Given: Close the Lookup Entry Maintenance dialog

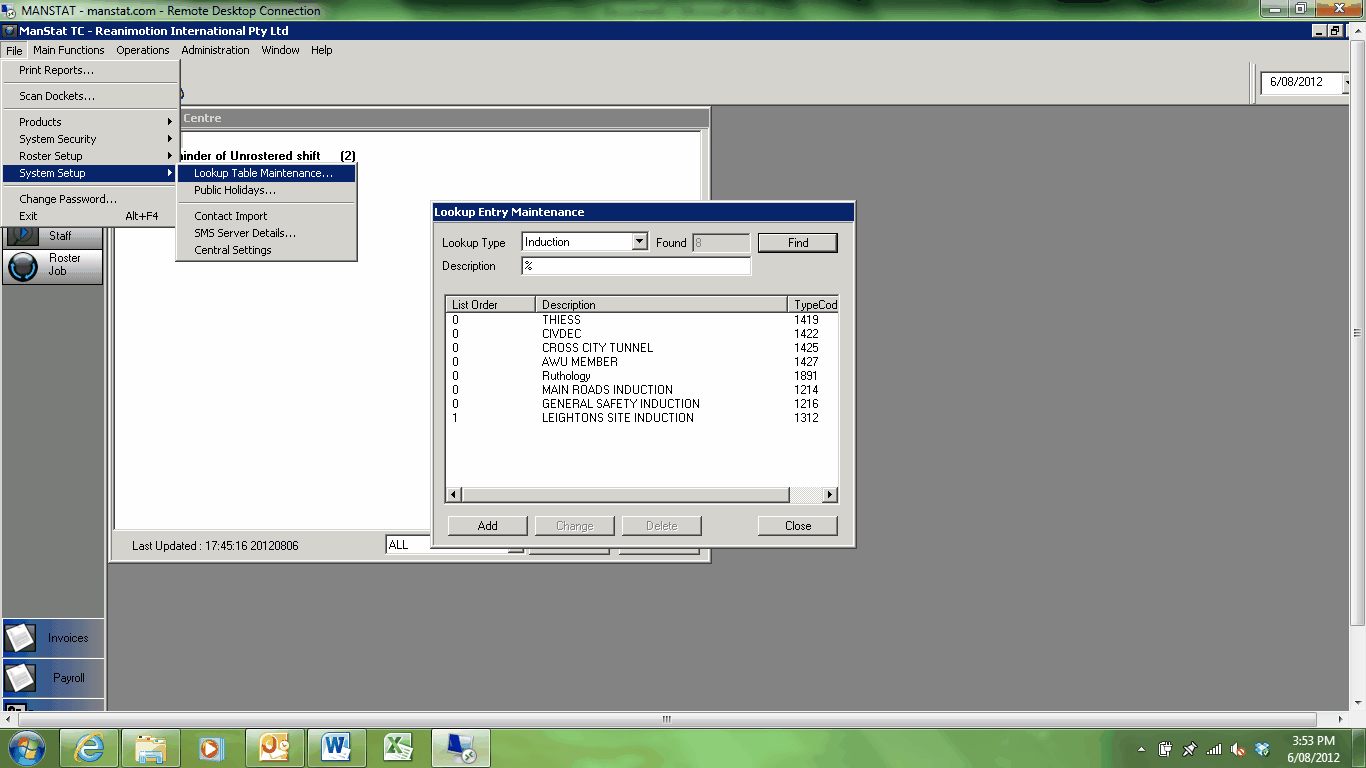Looking at the screenshot, I should point(797,526).
